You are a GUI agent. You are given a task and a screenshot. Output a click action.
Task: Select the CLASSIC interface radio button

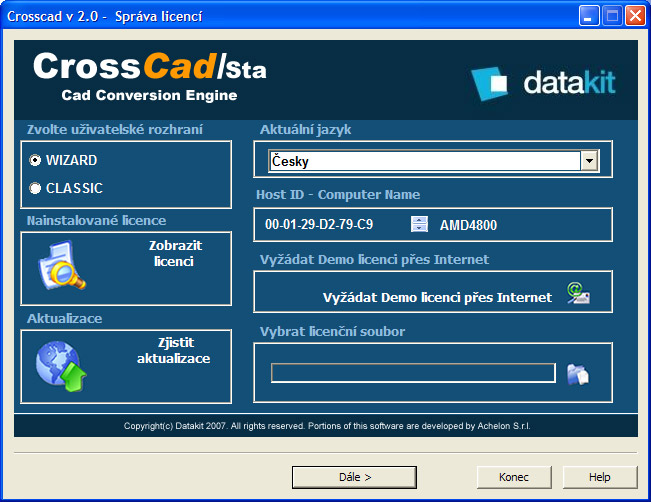36,188
